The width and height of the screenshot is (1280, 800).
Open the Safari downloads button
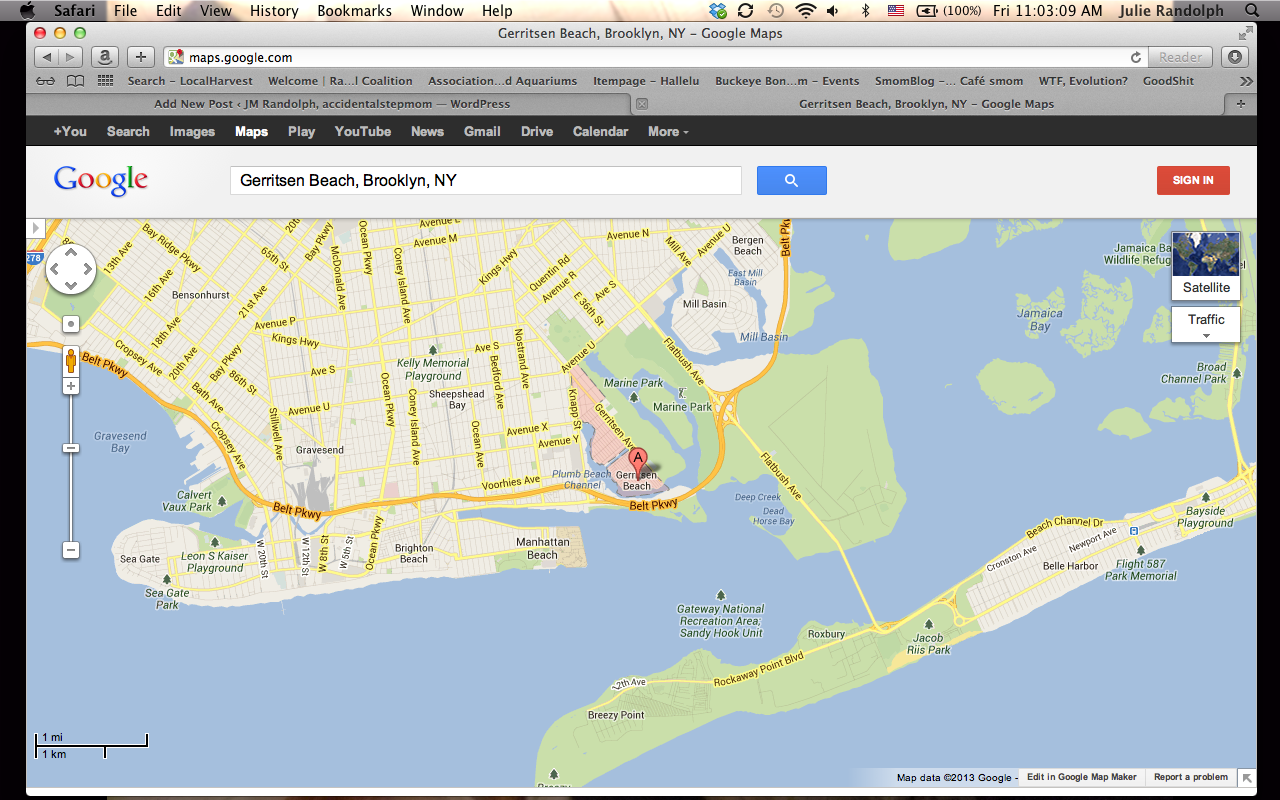pos(1236,57)
